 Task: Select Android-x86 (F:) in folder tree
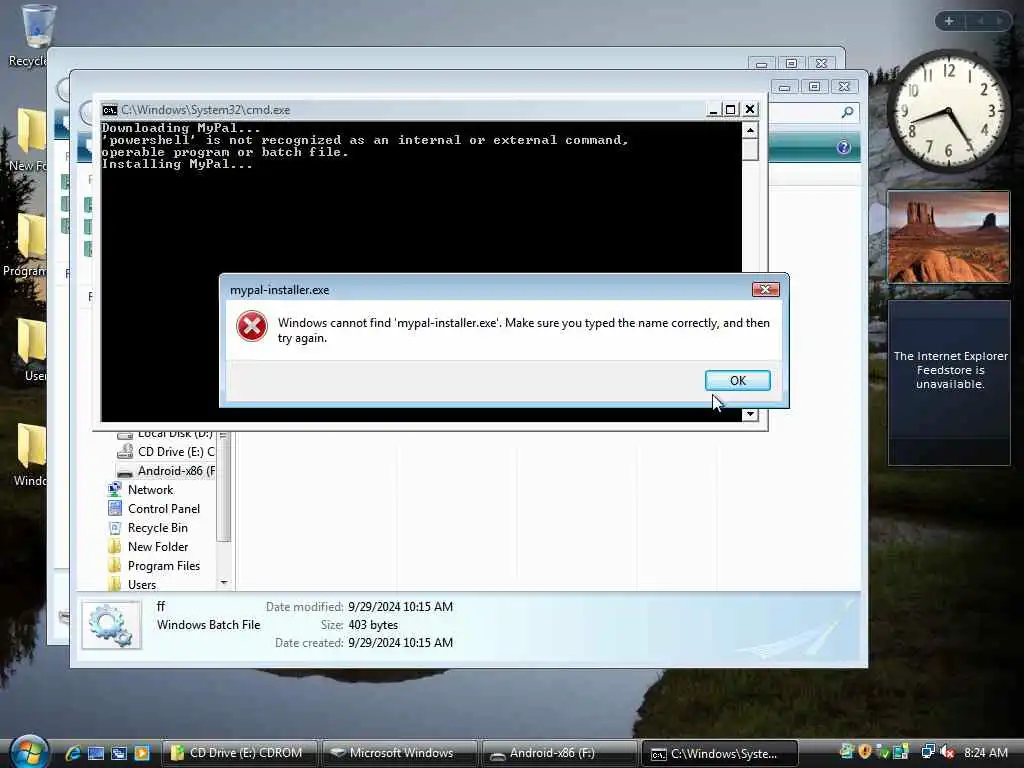[176, 471]
